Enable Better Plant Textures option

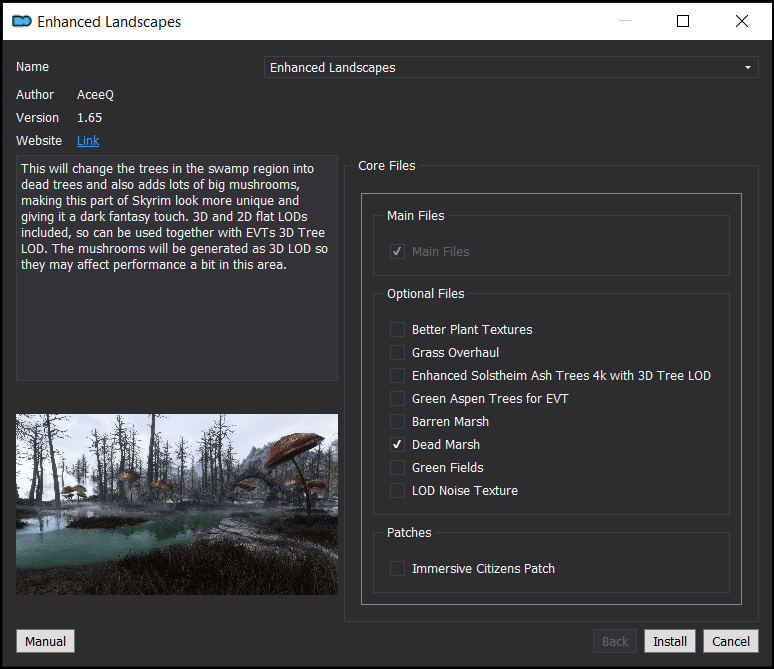[397, 329]
